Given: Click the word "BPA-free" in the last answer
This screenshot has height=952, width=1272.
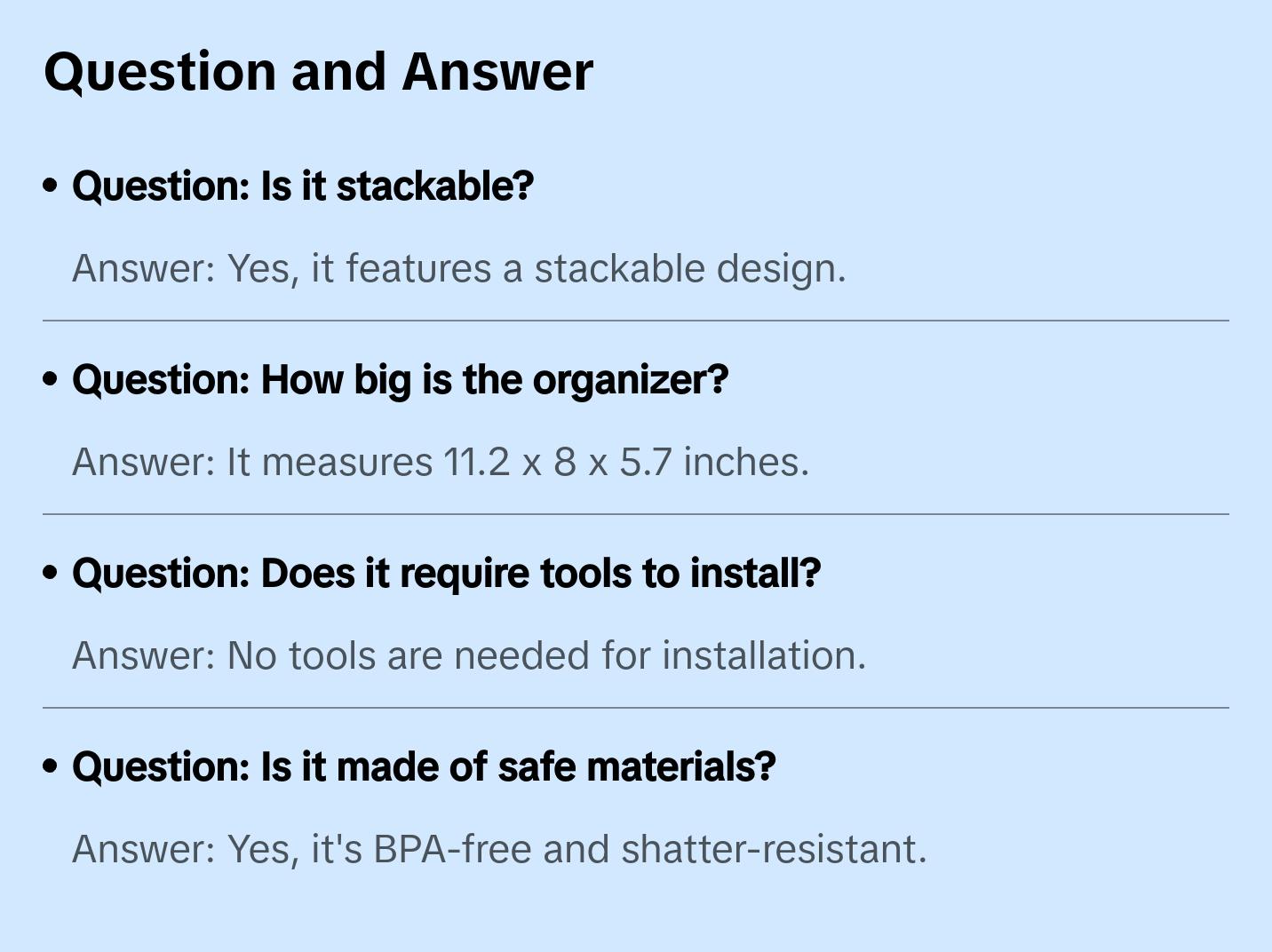Looking at the screenshot, I should tap(453, 849).
